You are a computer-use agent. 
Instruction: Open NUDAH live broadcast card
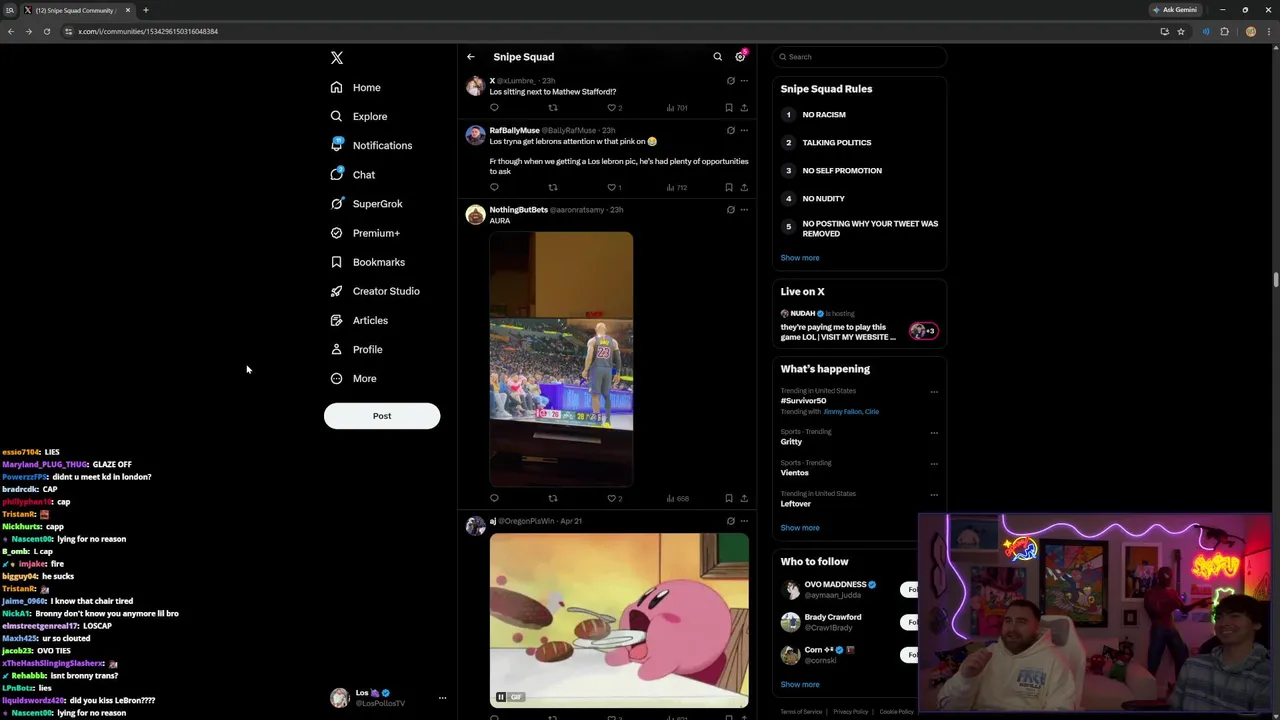(x=859, y=326)
